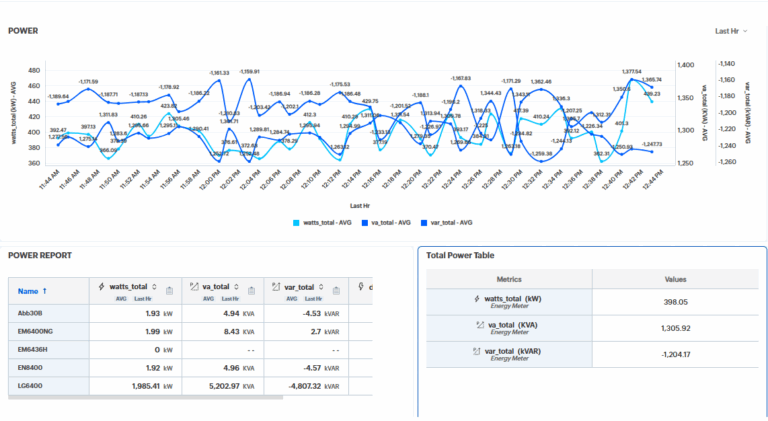Click sort arrows beside va_total header
768x421 pixels.
coord(235,287)
